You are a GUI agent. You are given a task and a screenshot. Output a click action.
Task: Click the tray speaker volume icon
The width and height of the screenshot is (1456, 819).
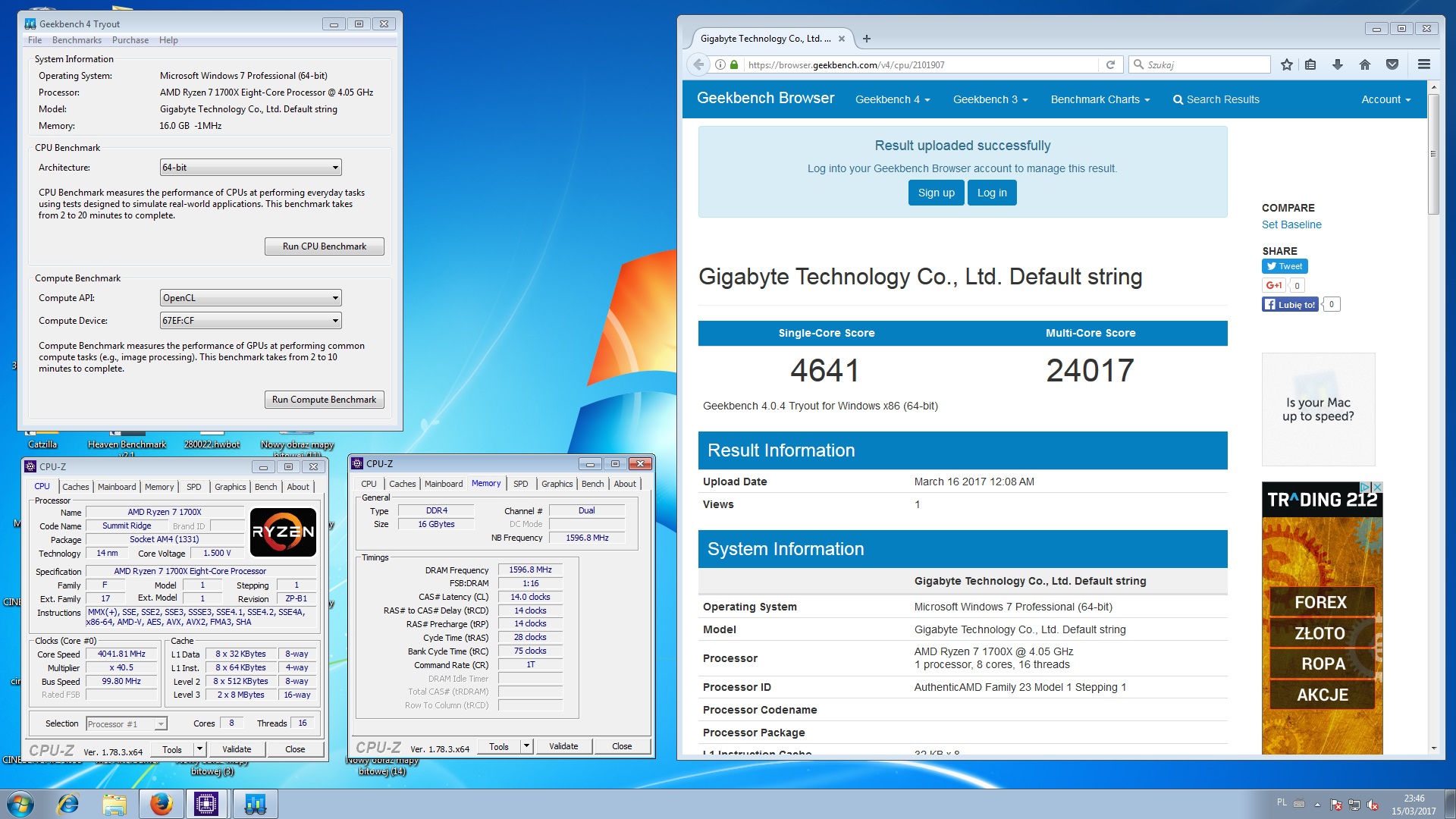1372,805
